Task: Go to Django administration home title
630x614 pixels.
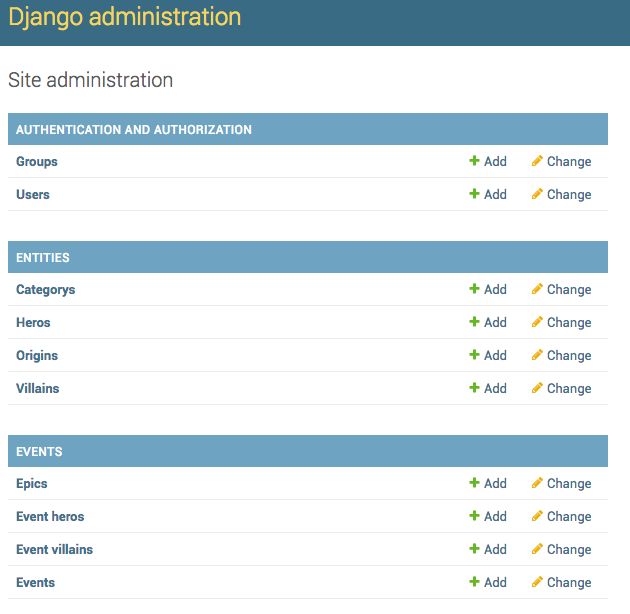Action: [125, 17]
